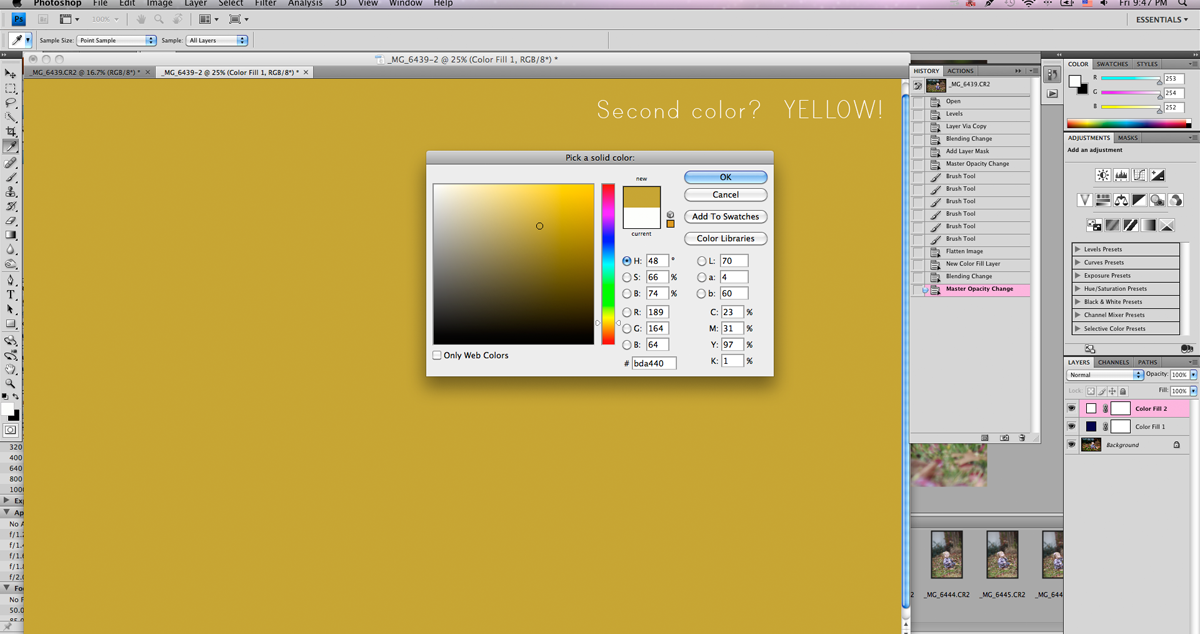Hide the Color Fill 2 layer
Viewport: 1200px width, 634px height.
tap(1072, 408)
